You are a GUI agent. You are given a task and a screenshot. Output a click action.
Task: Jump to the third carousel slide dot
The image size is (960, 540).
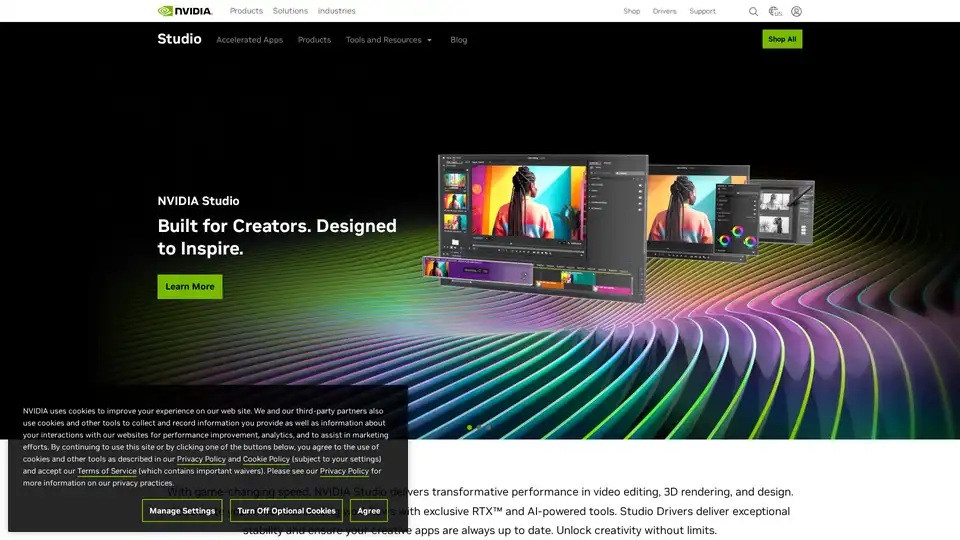(488, 427)
